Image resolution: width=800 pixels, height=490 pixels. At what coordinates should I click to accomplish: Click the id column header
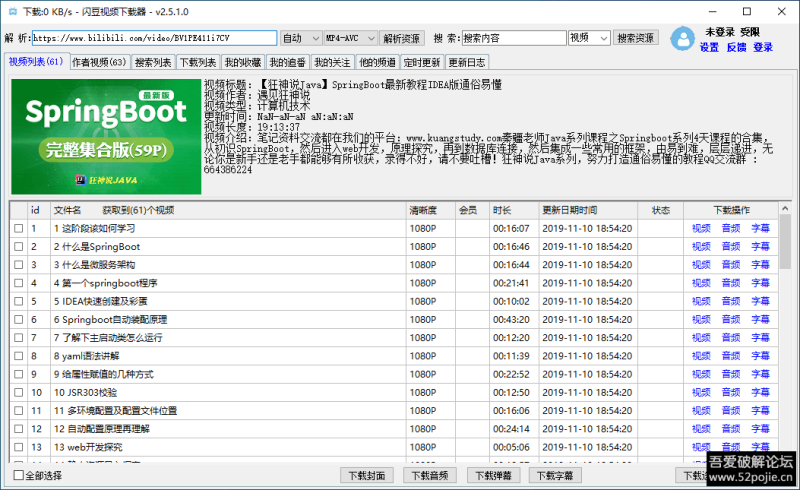(39, 210)
